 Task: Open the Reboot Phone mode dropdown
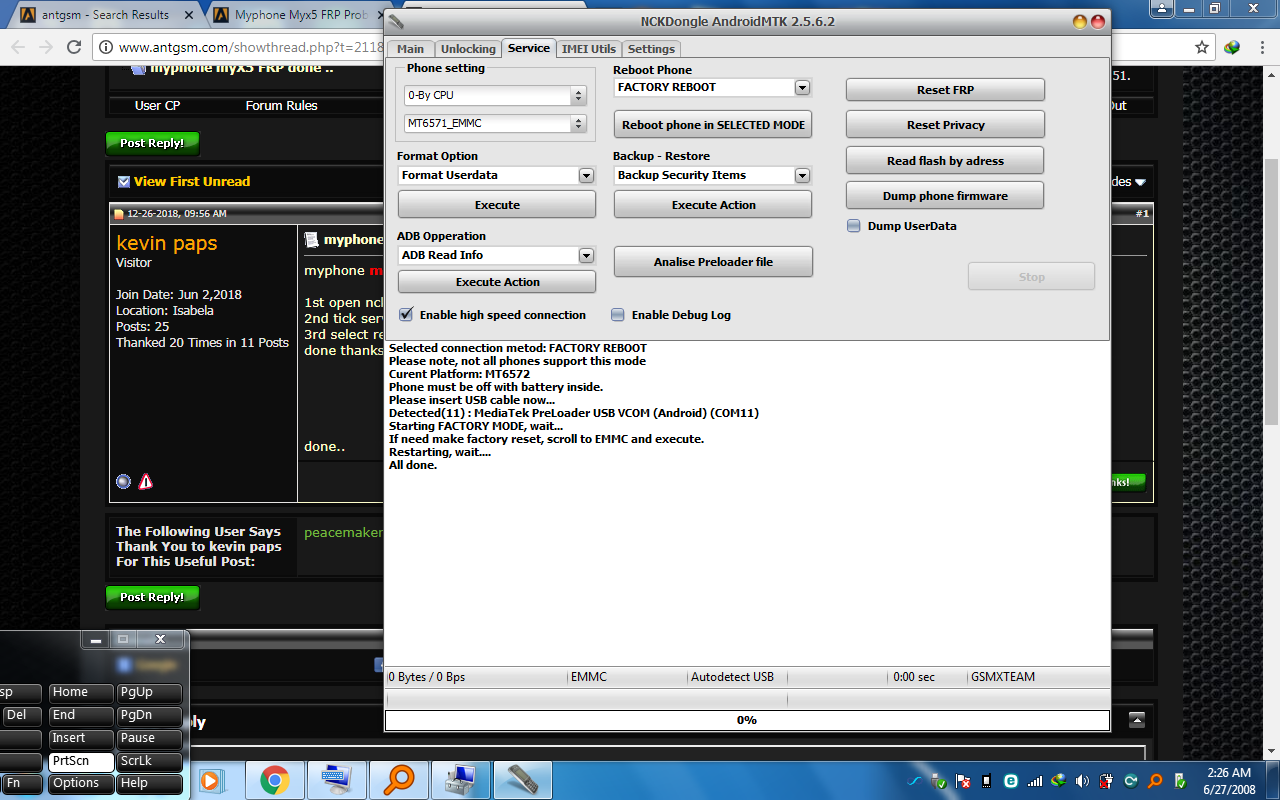click(x=801, y=87)
